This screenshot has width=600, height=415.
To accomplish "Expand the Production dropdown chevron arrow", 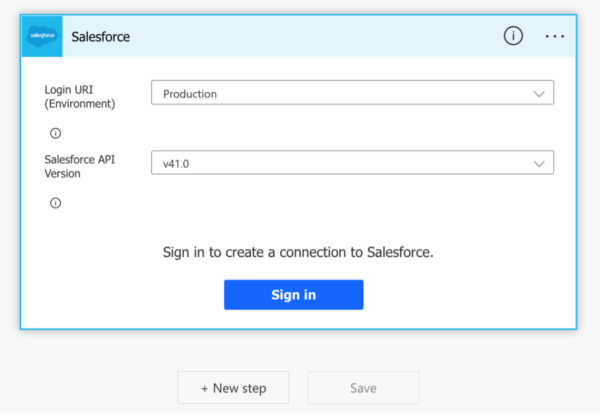I will pyautogui.click(x=540, y=94).
